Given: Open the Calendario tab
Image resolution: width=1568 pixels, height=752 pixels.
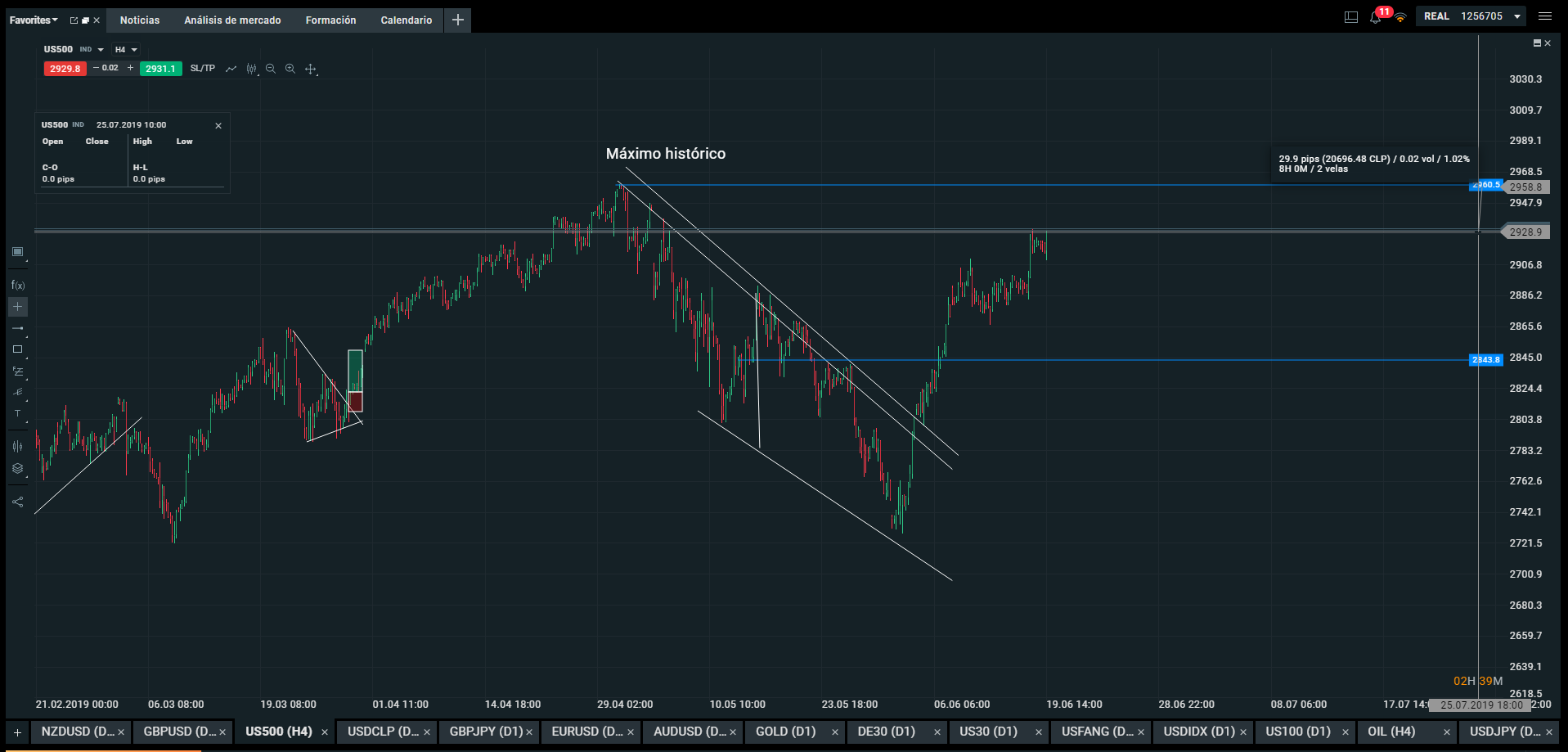Looking at the screenshot, I should tap(407, 20).
